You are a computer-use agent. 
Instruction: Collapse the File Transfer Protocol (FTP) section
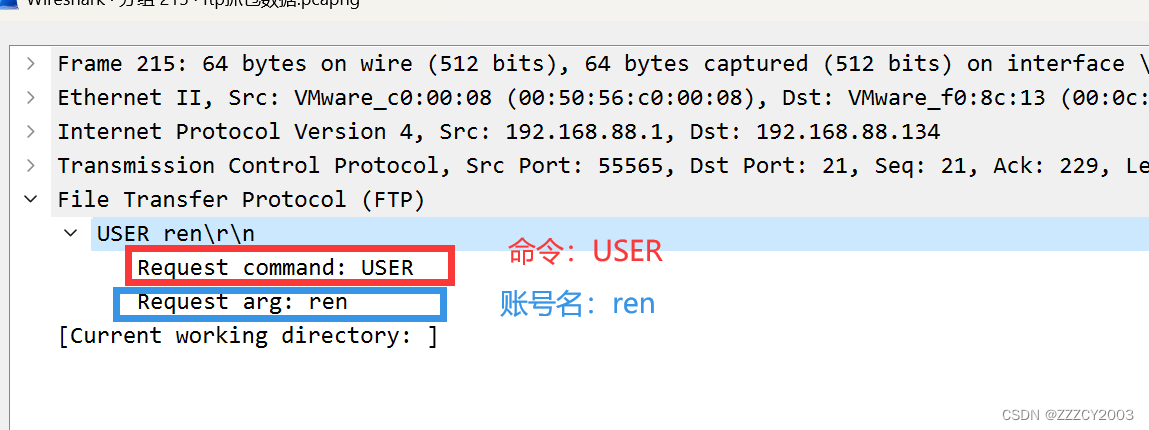32,200
